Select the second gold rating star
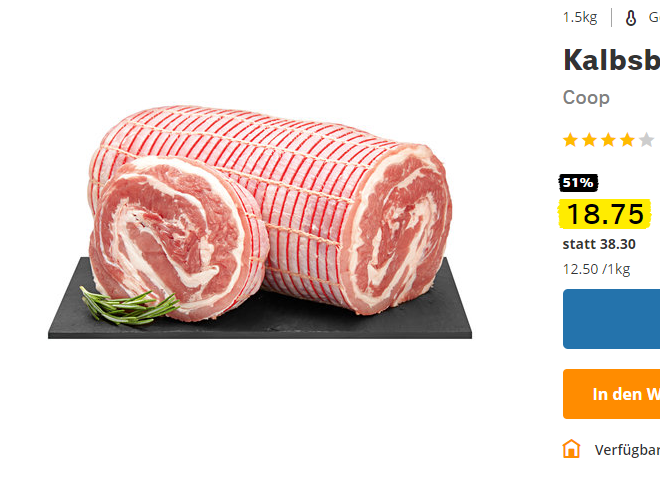The width and height of the screenshot is (660, 493). [x=589, y=140]
